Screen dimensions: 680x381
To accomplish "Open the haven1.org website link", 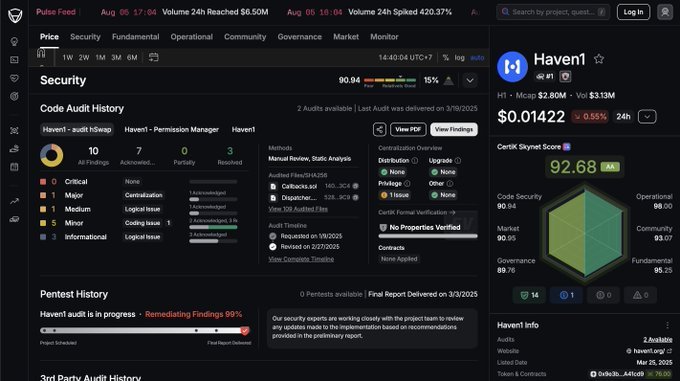I will click(649, 351).
